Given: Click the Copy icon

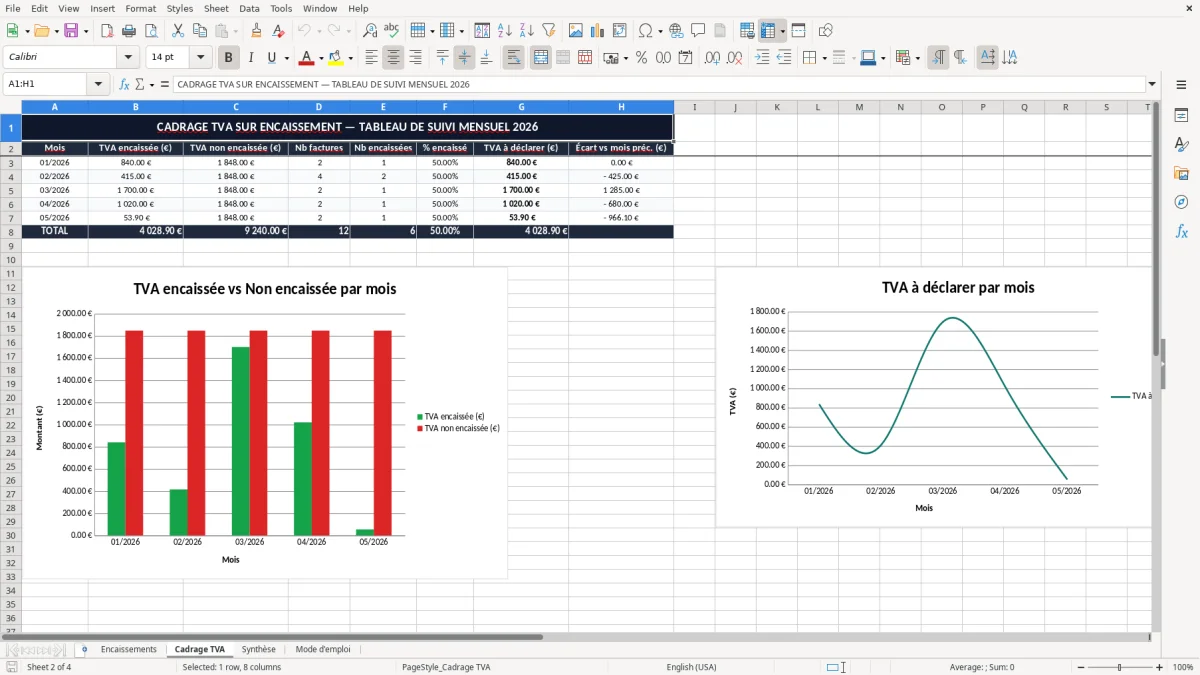Looking at the screenshot, I should pos(200,31).
